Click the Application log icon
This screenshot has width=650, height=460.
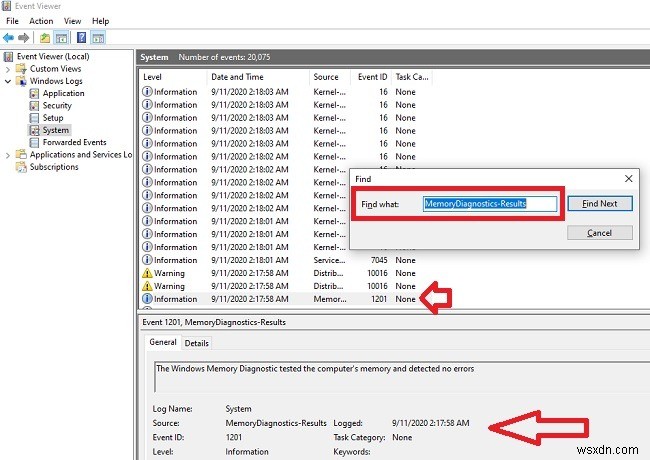[34, 93]
